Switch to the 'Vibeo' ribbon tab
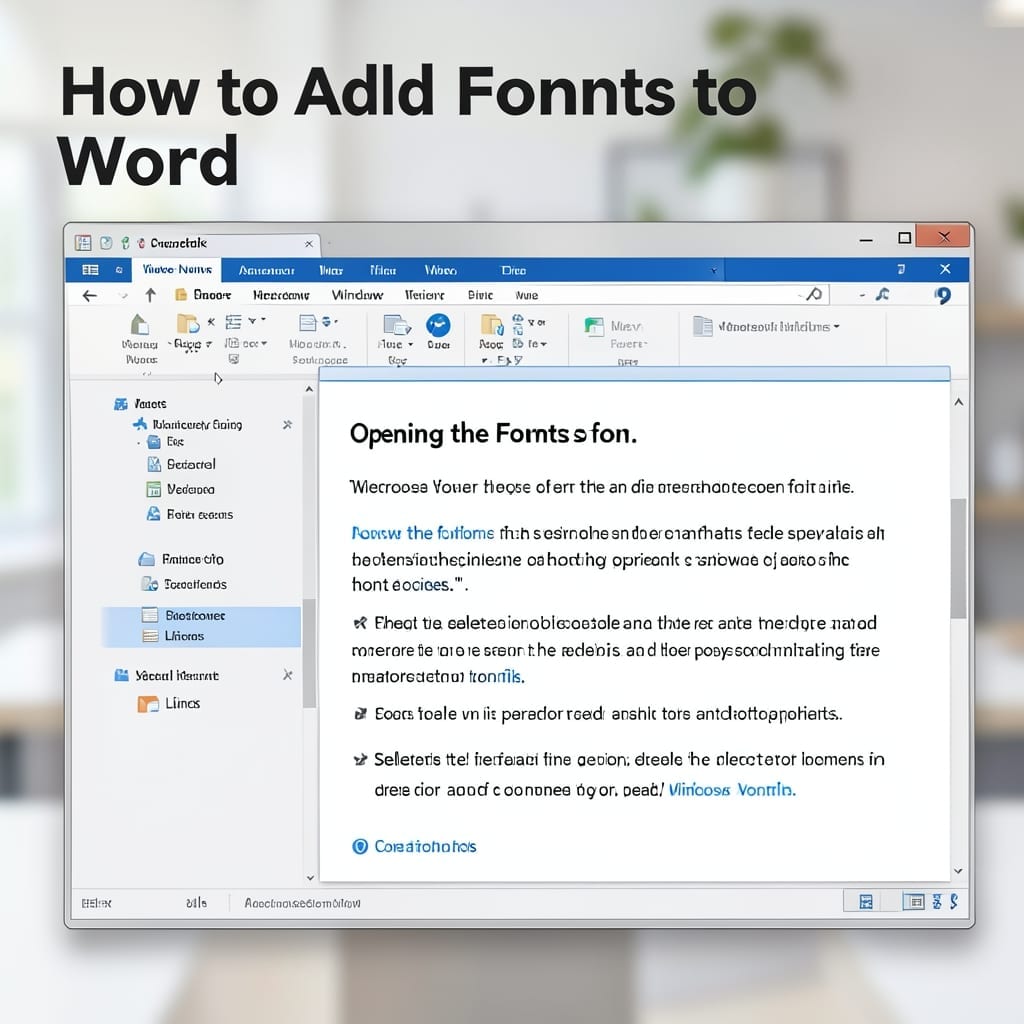 point(441,270)
